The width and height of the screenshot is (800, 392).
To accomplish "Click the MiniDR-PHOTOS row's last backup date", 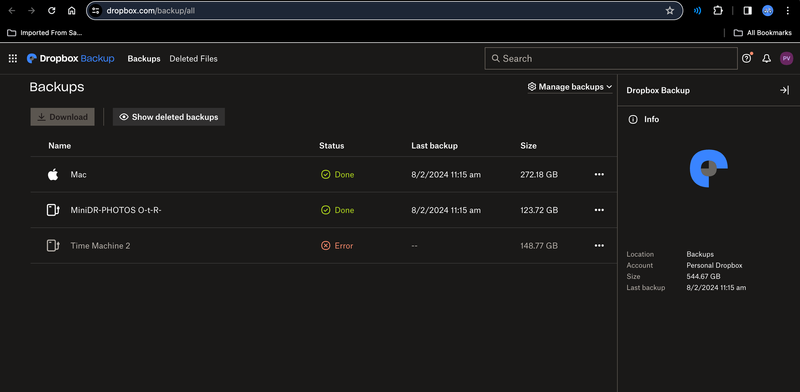I will [x=446, y=210].
